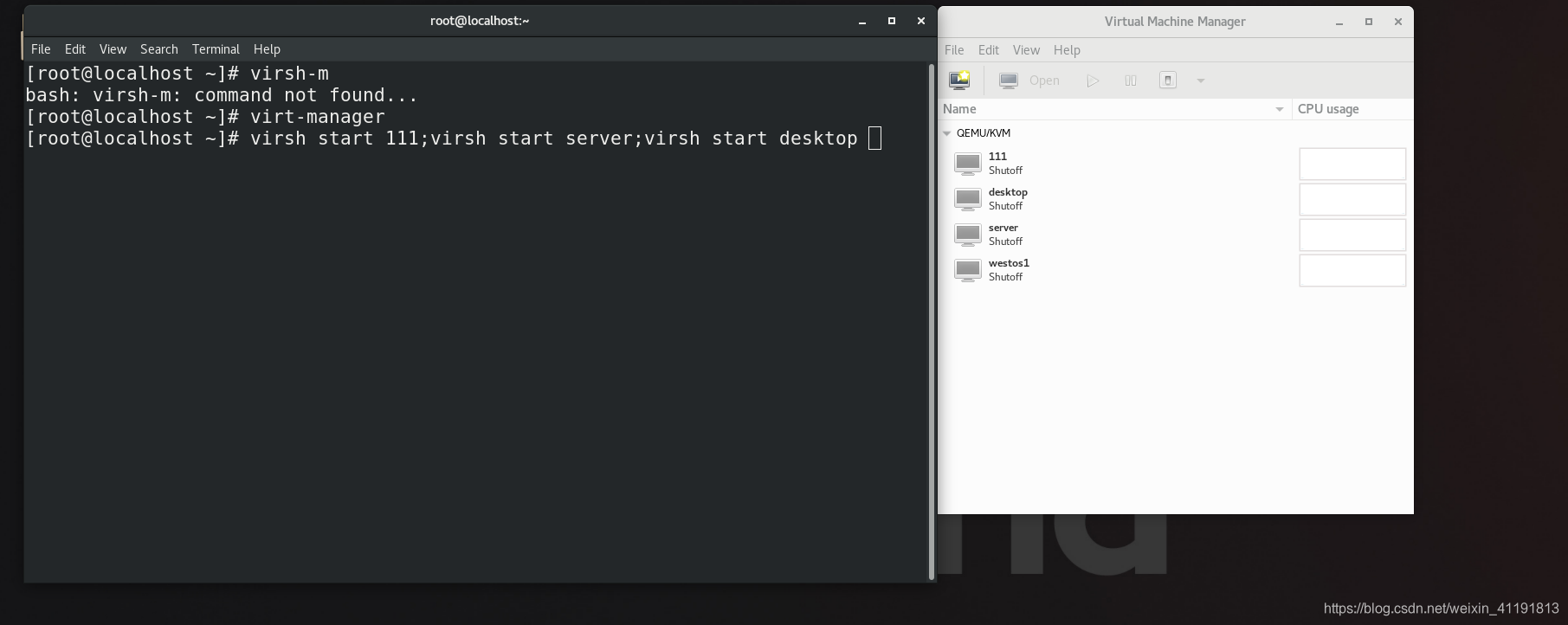Create a new virtual machine icon
Screen dimensions: 1568x625
tap(959, 81)
